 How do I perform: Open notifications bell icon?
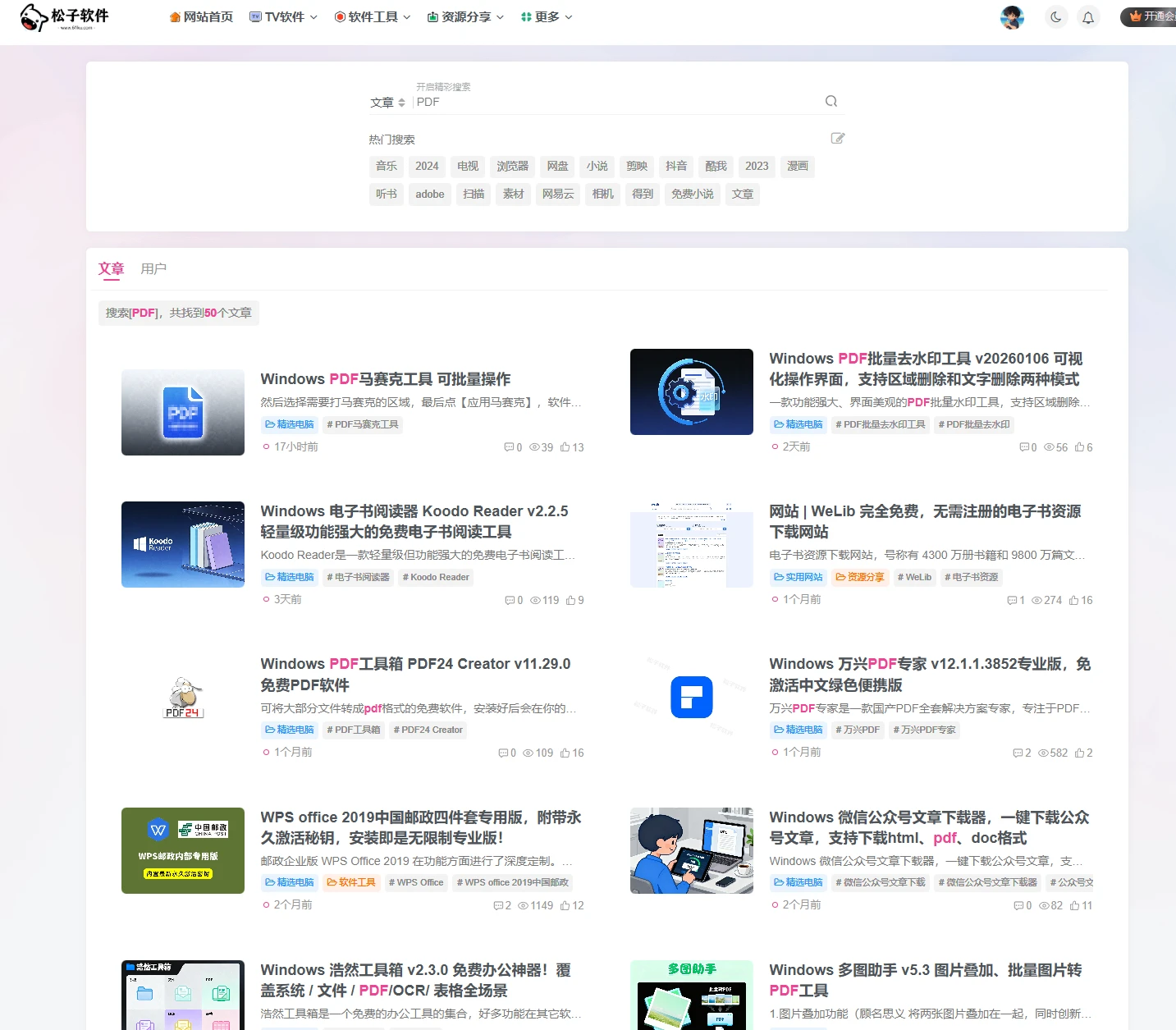tap(1088, 17)
